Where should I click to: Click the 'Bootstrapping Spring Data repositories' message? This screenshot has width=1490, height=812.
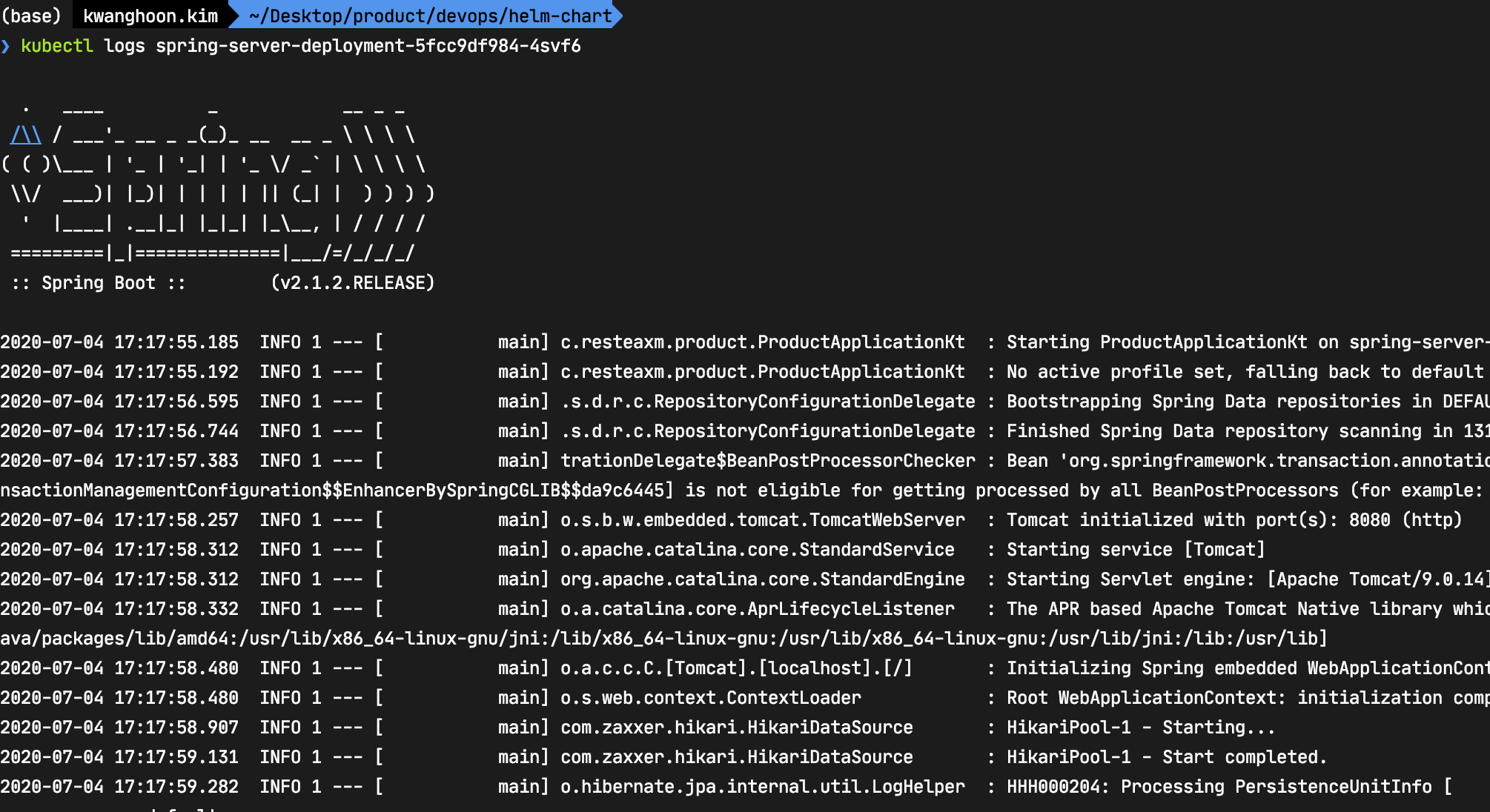click(x=1203, y=402)
